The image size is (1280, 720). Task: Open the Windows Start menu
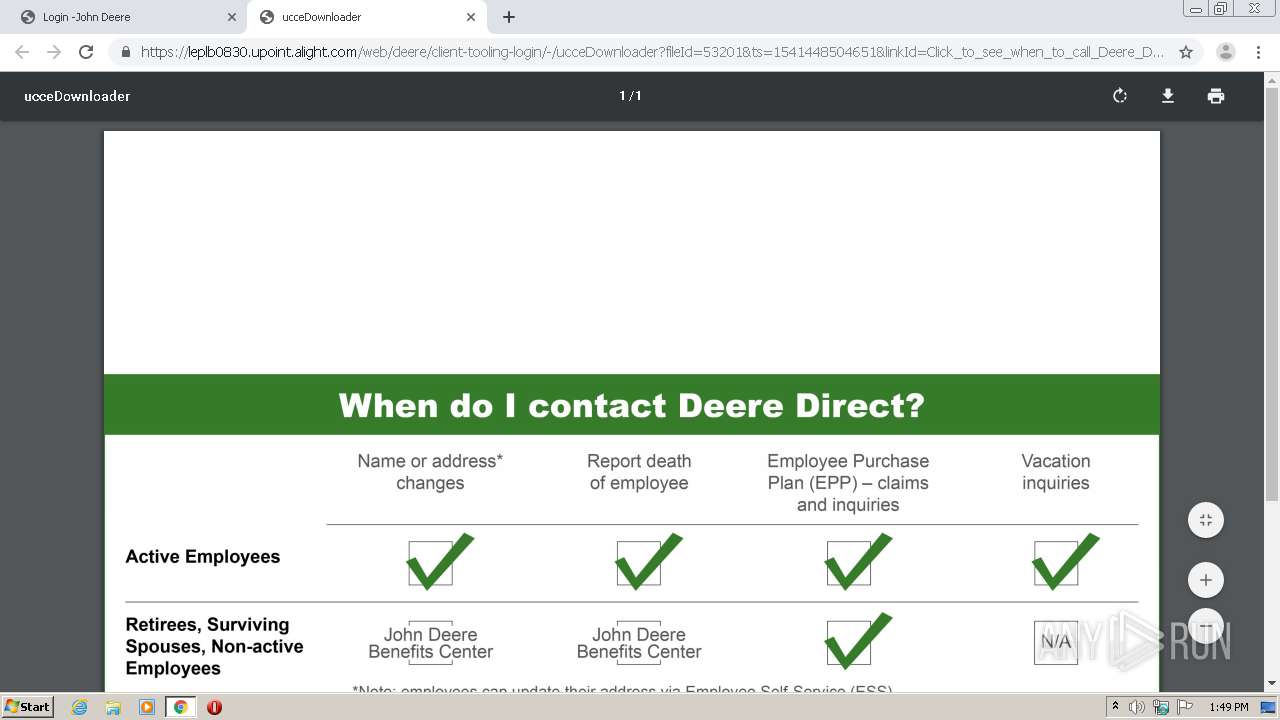28,707
